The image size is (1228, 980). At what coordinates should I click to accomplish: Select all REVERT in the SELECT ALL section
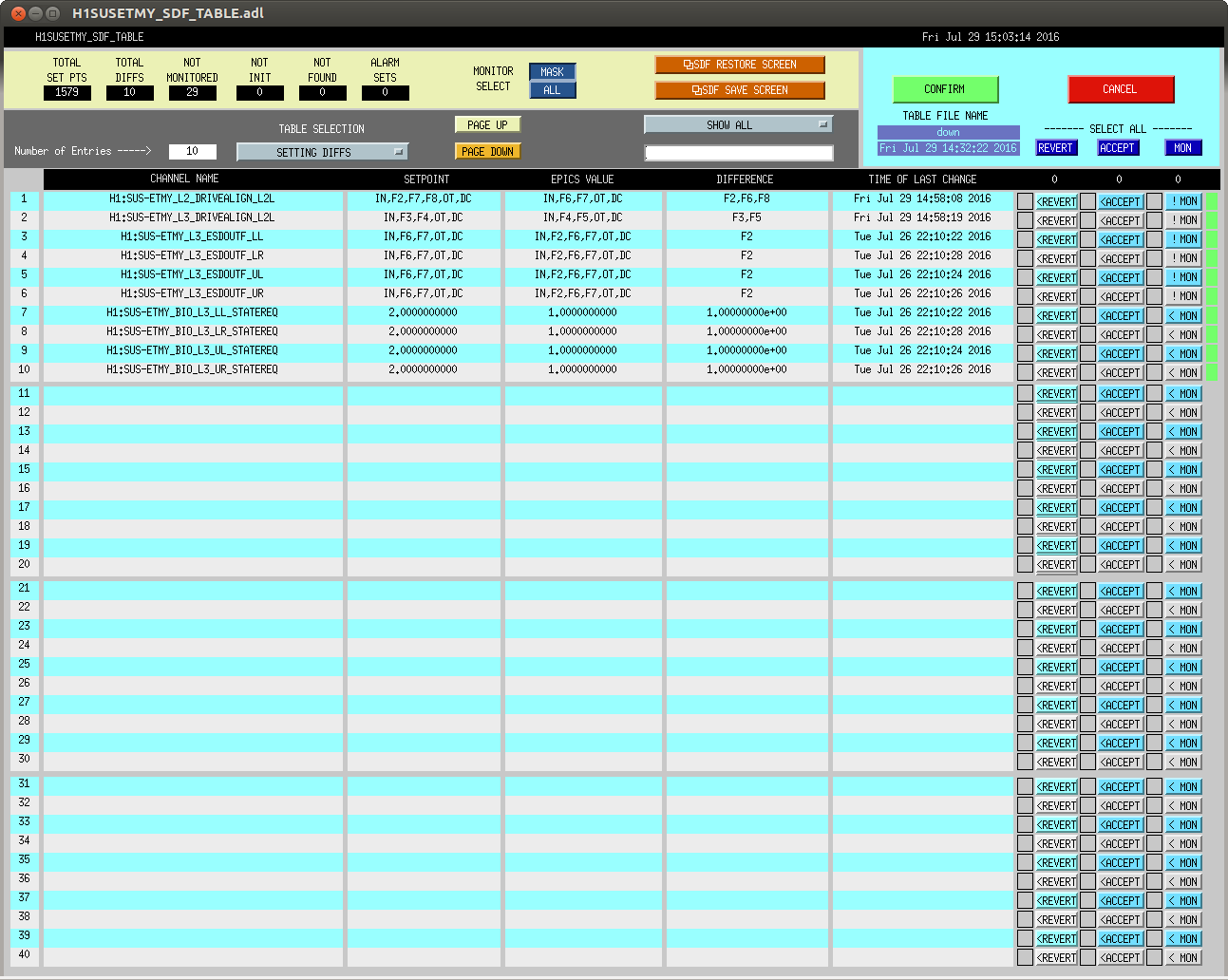click(1055, 148)
